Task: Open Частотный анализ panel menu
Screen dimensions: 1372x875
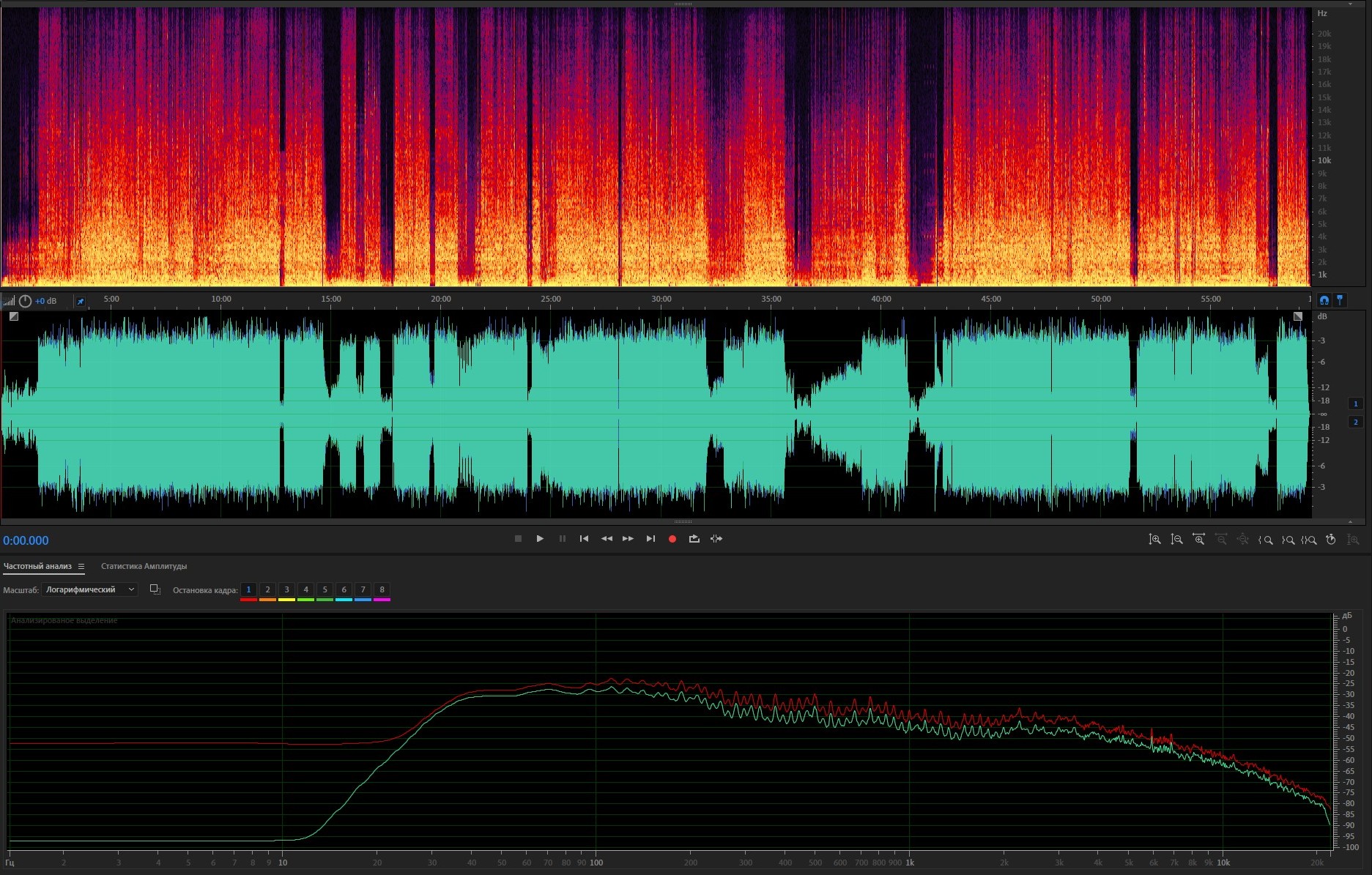Action: (81, 567)
